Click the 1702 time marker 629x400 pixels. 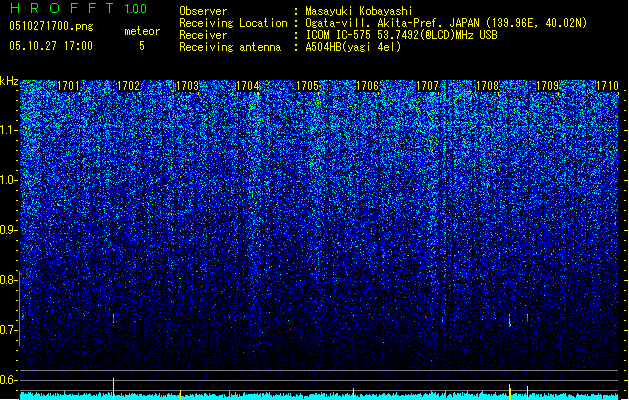point(128,86)
